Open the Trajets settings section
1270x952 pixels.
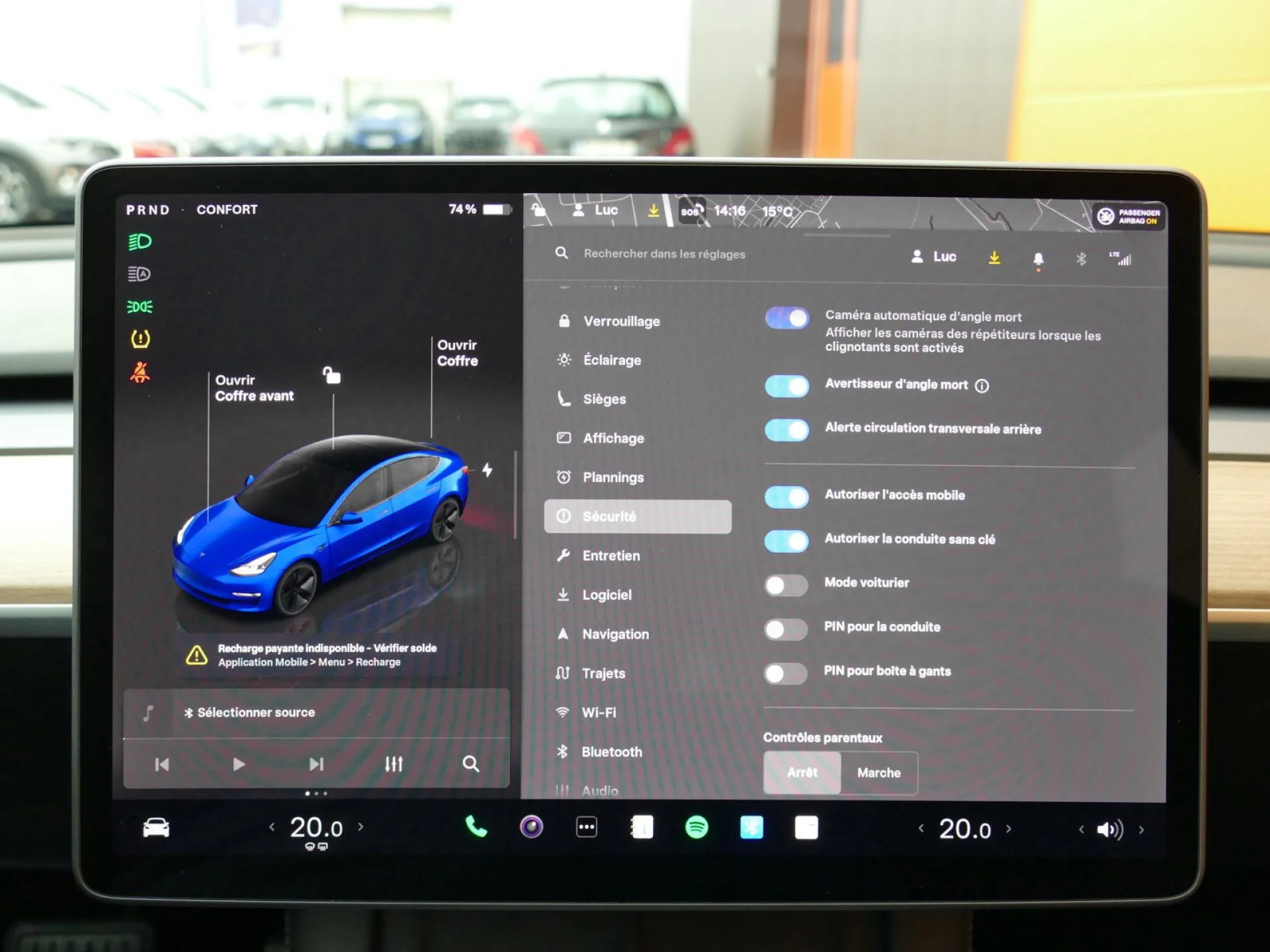(603, 673)
